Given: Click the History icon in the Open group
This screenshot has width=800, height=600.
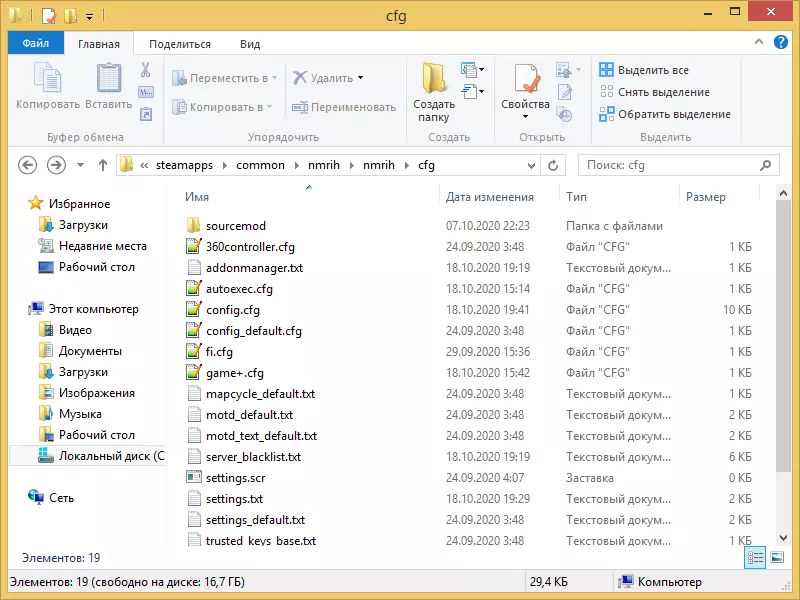Looking at the screenshot, I should (x=564, y=114).
